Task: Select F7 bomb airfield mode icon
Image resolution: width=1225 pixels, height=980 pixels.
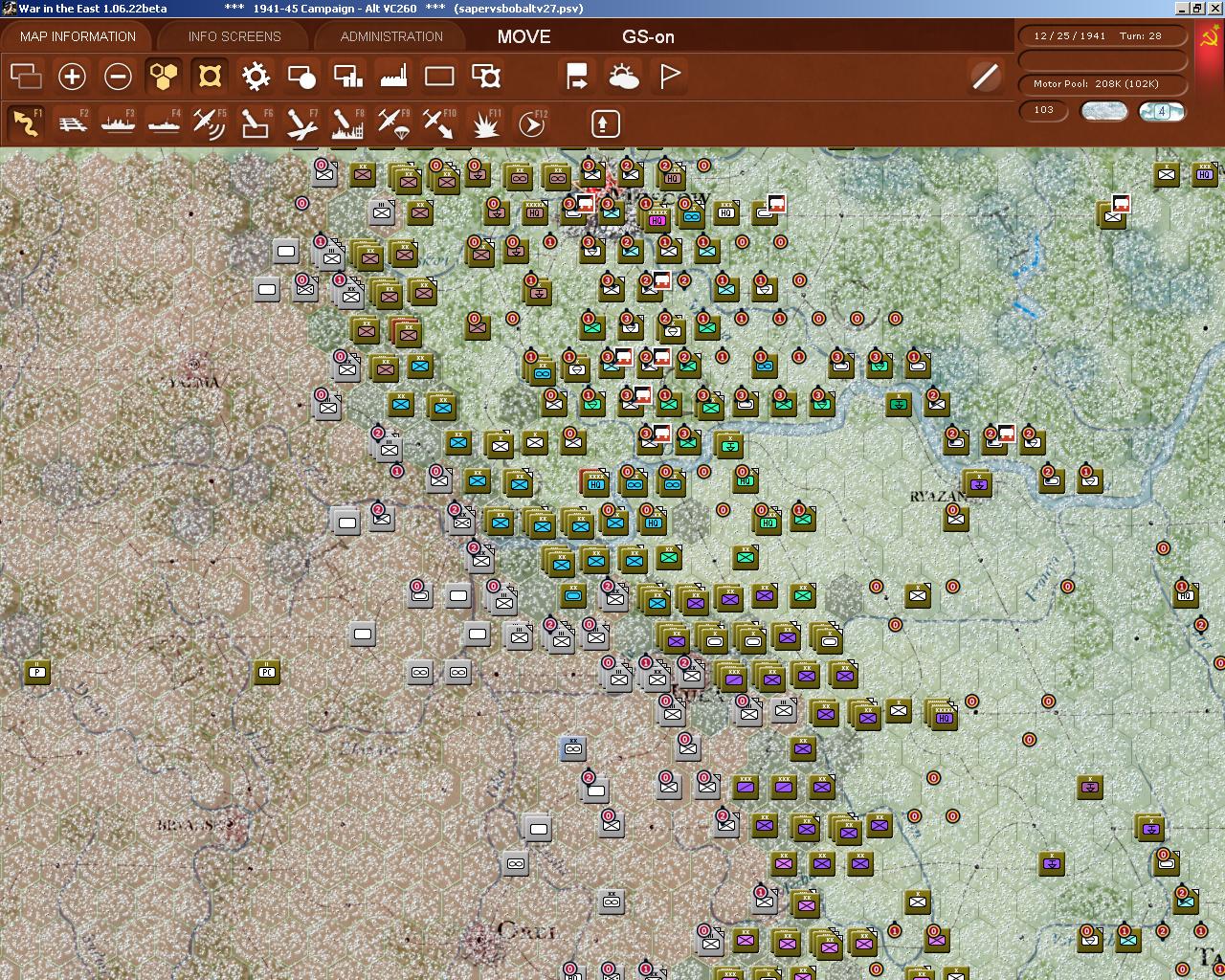Action: pyautogui.click(x=301, y=123)
